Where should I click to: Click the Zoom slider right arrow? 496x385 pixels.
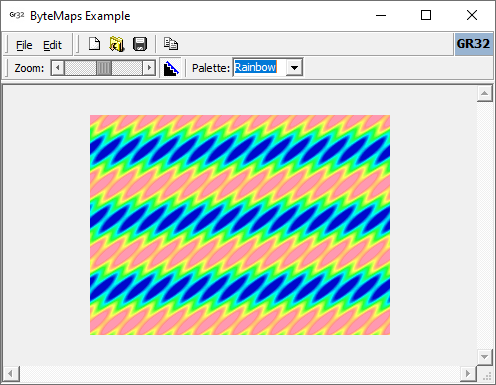[149, 68]
